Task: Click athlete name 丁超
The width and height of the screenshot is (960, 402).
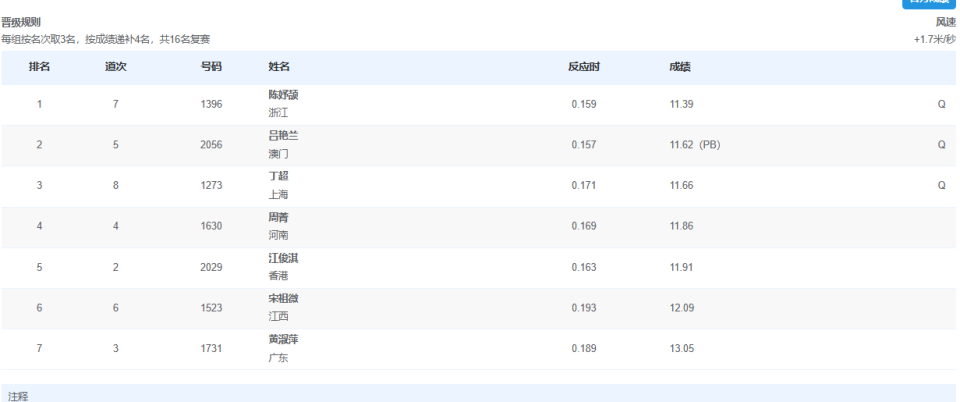Action: coord(279,176)
